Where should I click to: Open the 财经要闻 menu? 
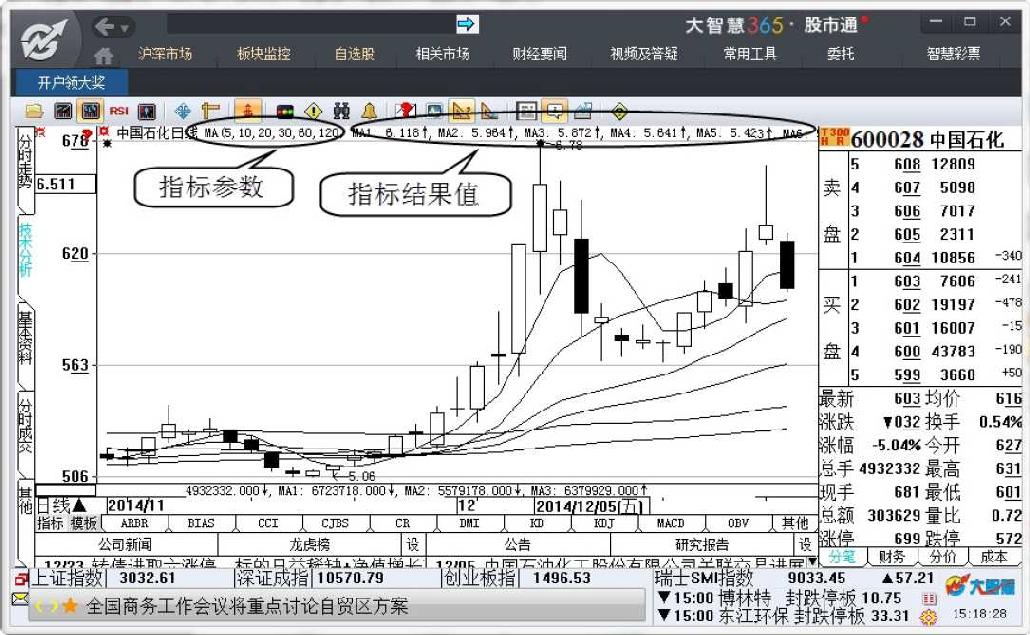point(539,54)
